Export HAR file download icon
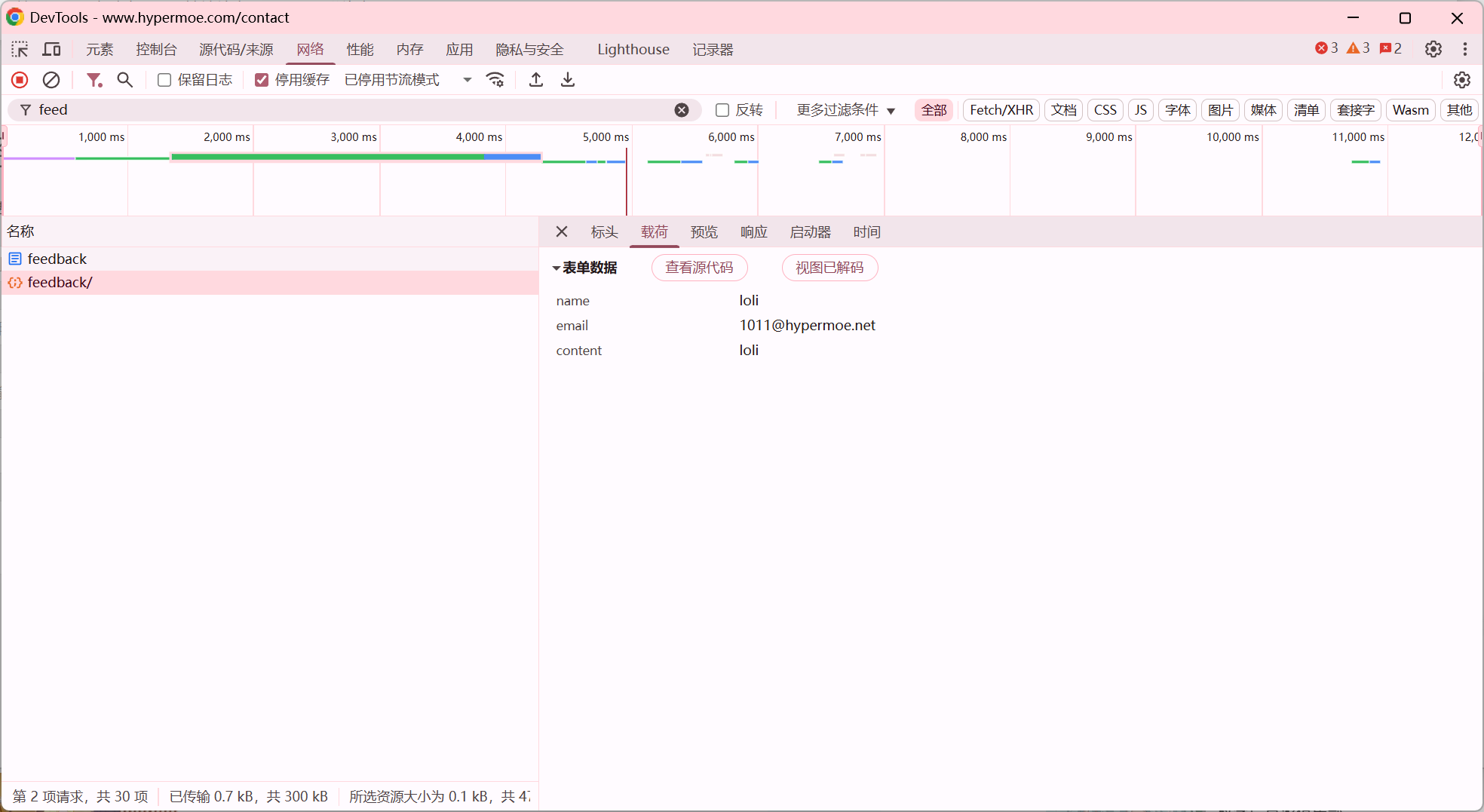 (568, 80)
